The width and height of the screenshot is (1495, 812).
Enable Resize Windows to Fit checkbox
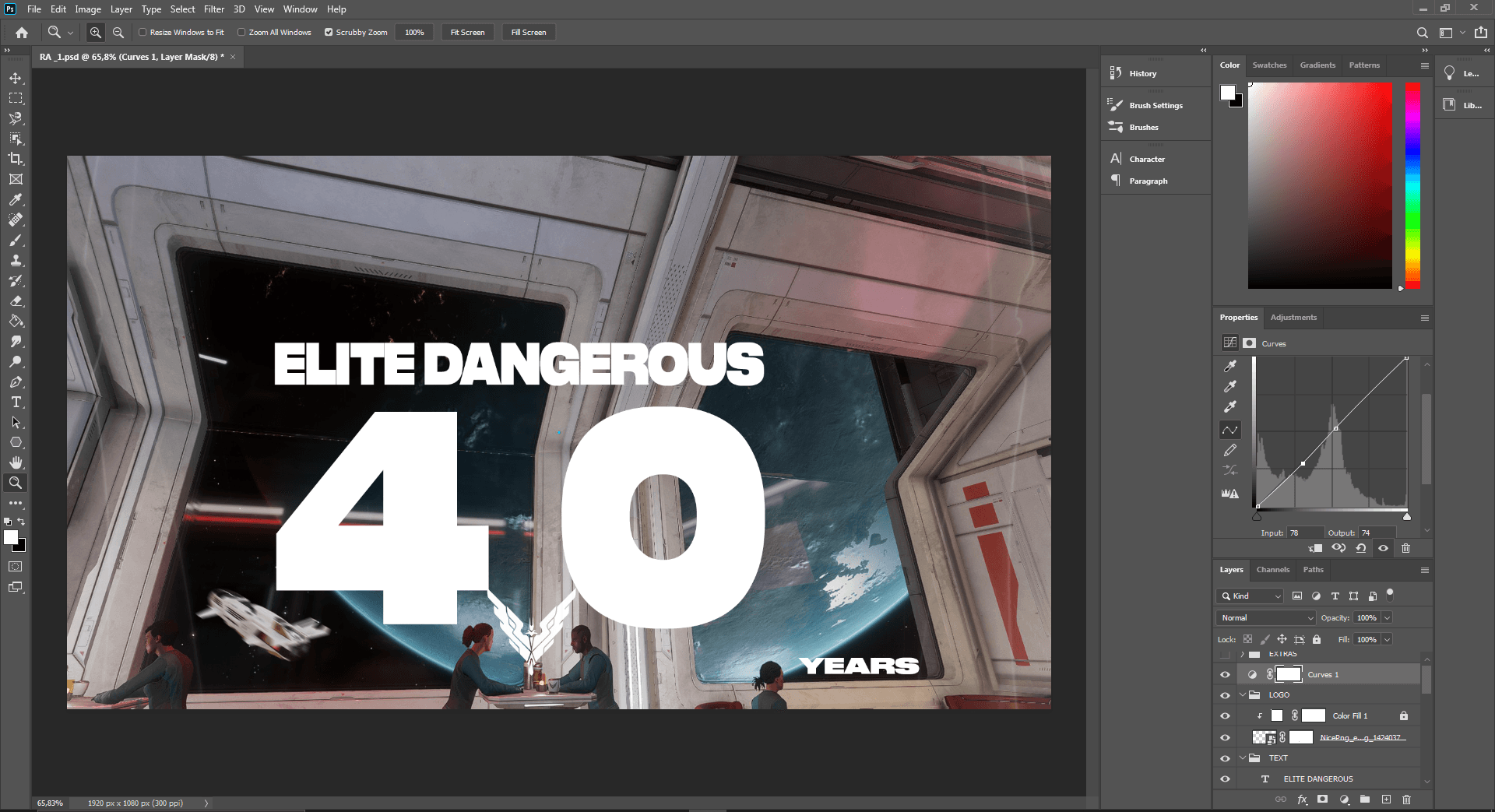[142, 33]
